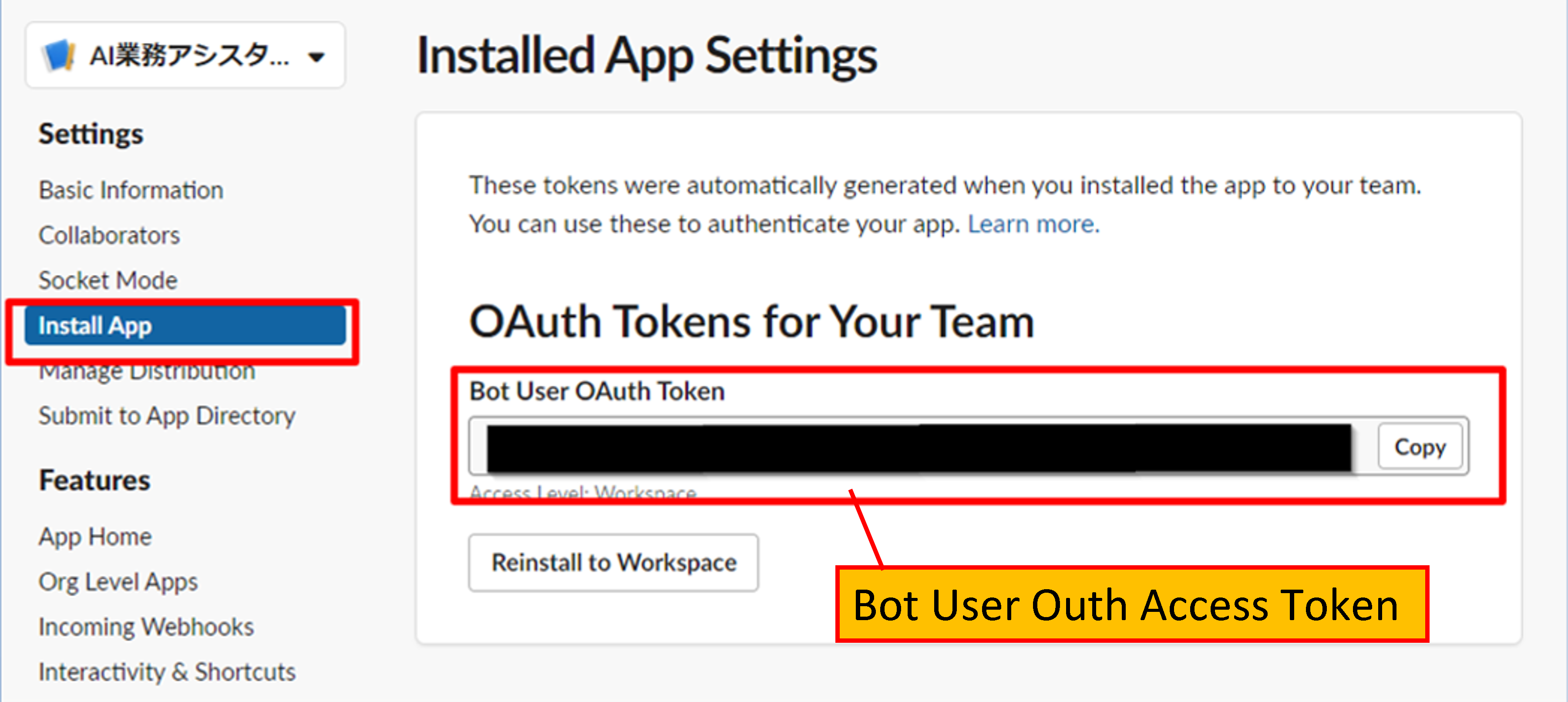Click the yellow Bot User Outh Access Token callout
Screen dimensions: 1568x702
pos(1131,604)
